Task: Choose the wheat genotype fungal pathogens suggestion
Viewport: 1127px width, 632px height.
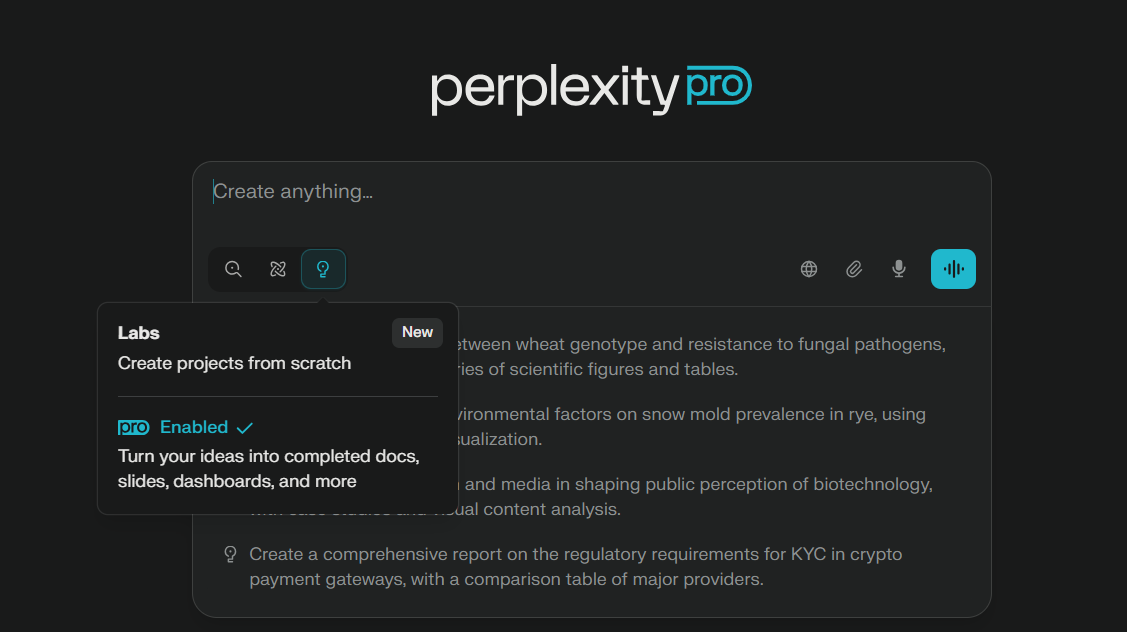Action: 701,357
